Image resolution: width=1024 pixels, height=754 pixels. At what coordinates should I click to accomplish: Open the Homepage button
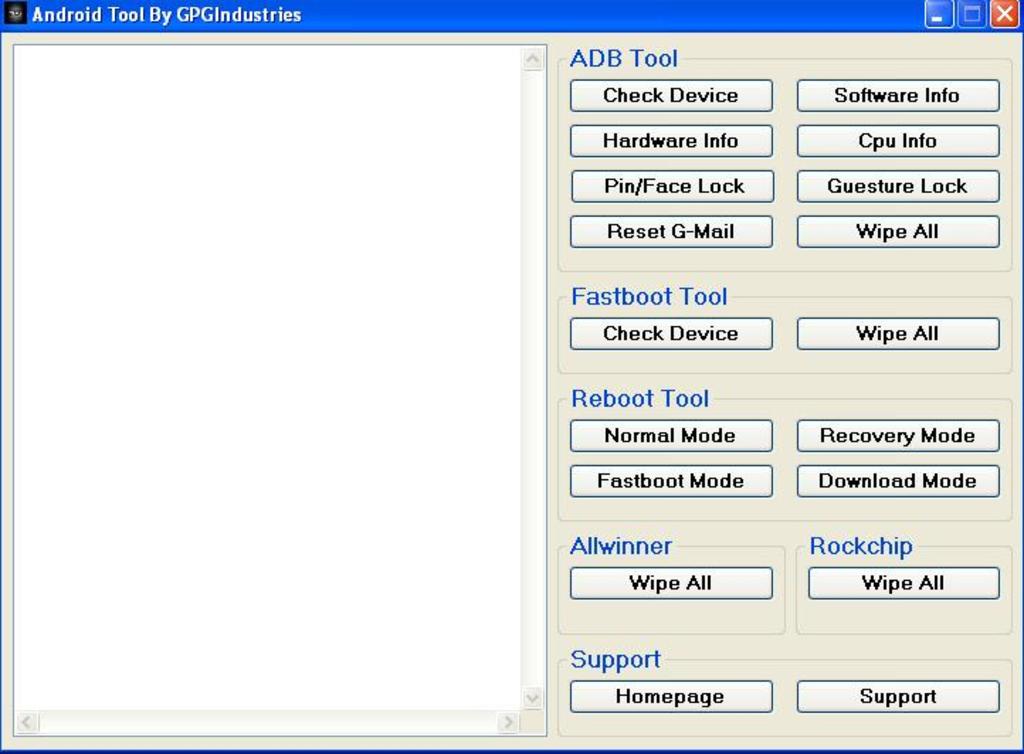click(x=671, y=697)
